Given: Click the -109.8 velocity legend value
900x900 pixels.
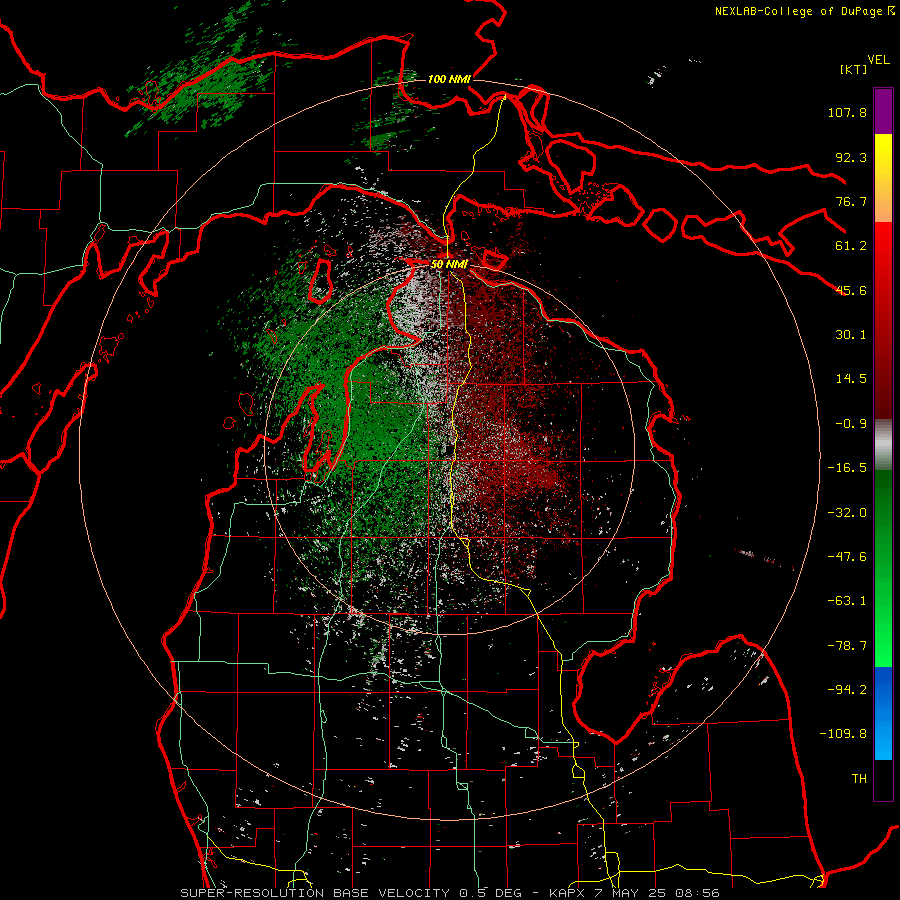Looking at the screenshot, I should tap(843, 734).
